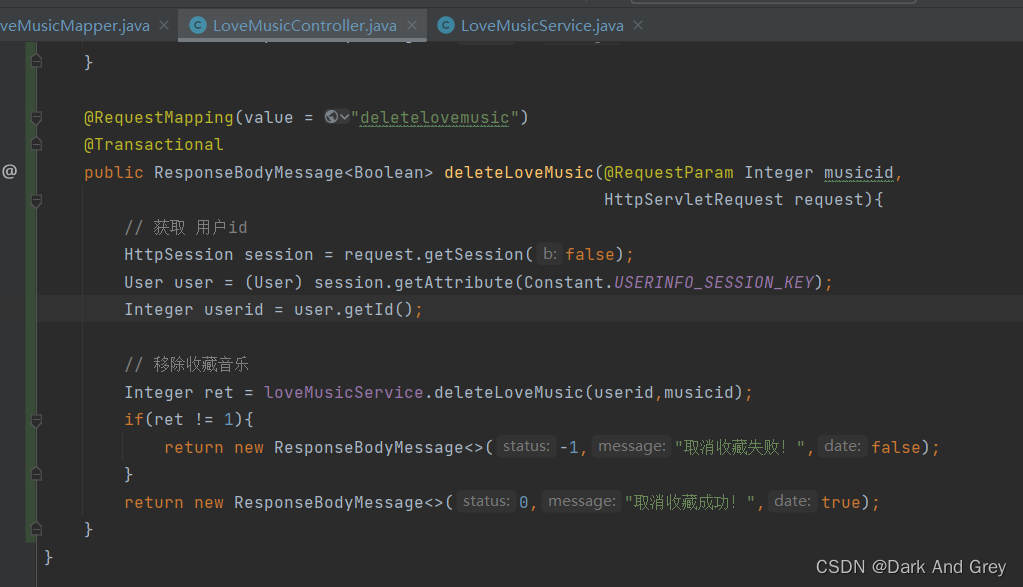The image size is (1023, 587).
Task: Close the LoveMusicController.java tab
Action: [x=412, y=25]
